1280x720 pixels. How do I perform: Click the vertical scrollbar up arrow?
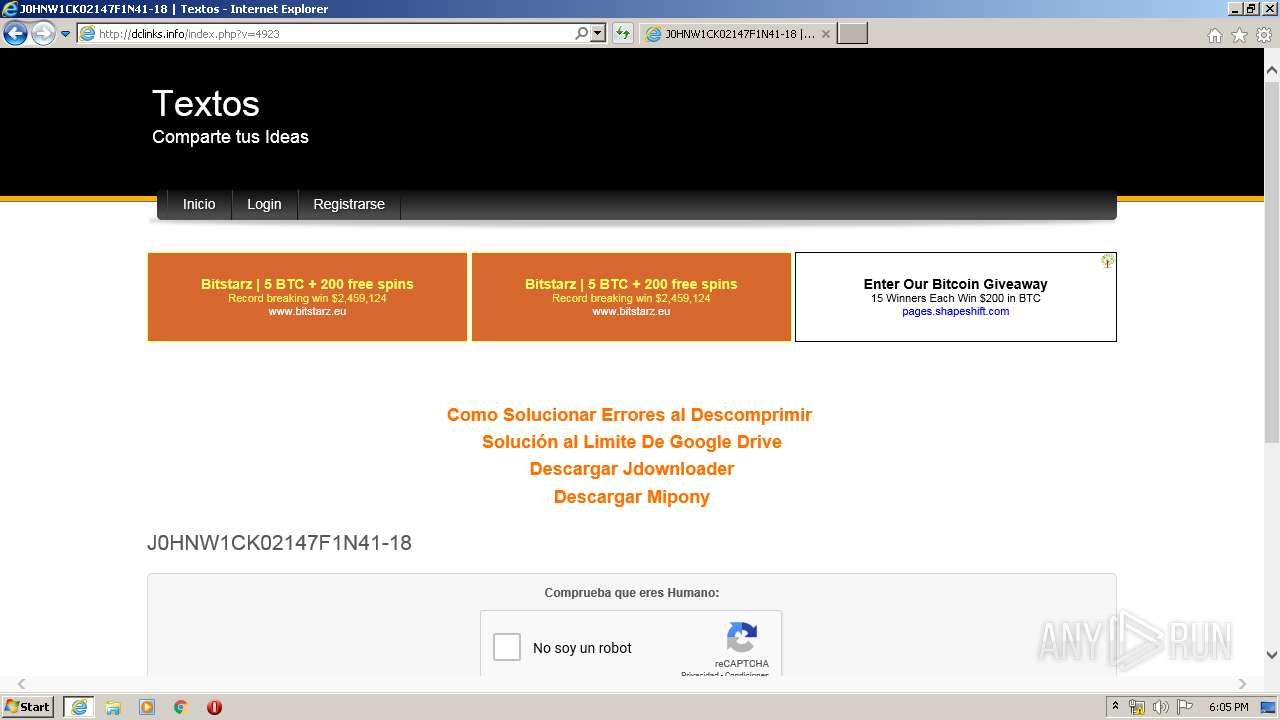pos(1272,71)
